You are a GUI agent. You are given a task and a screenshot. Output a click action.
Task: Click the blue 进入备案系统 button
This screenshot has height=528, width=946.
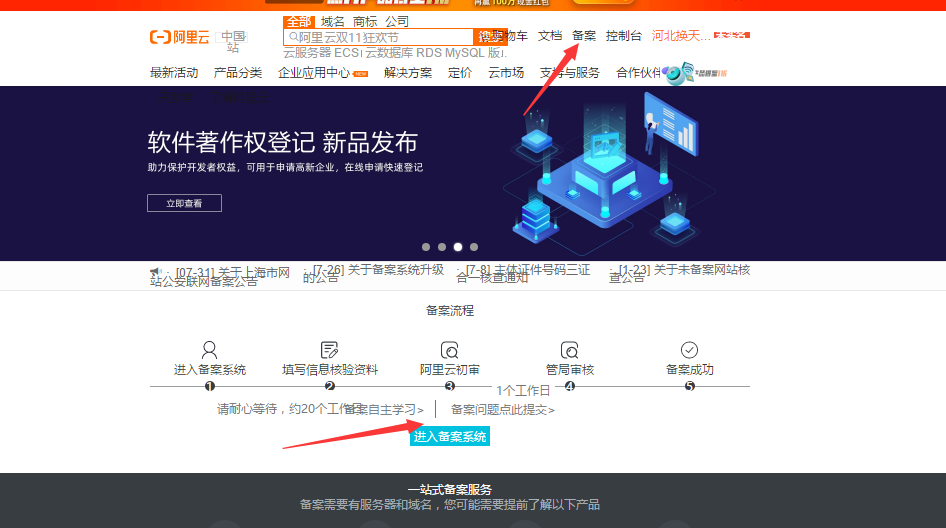click(449, 436)
